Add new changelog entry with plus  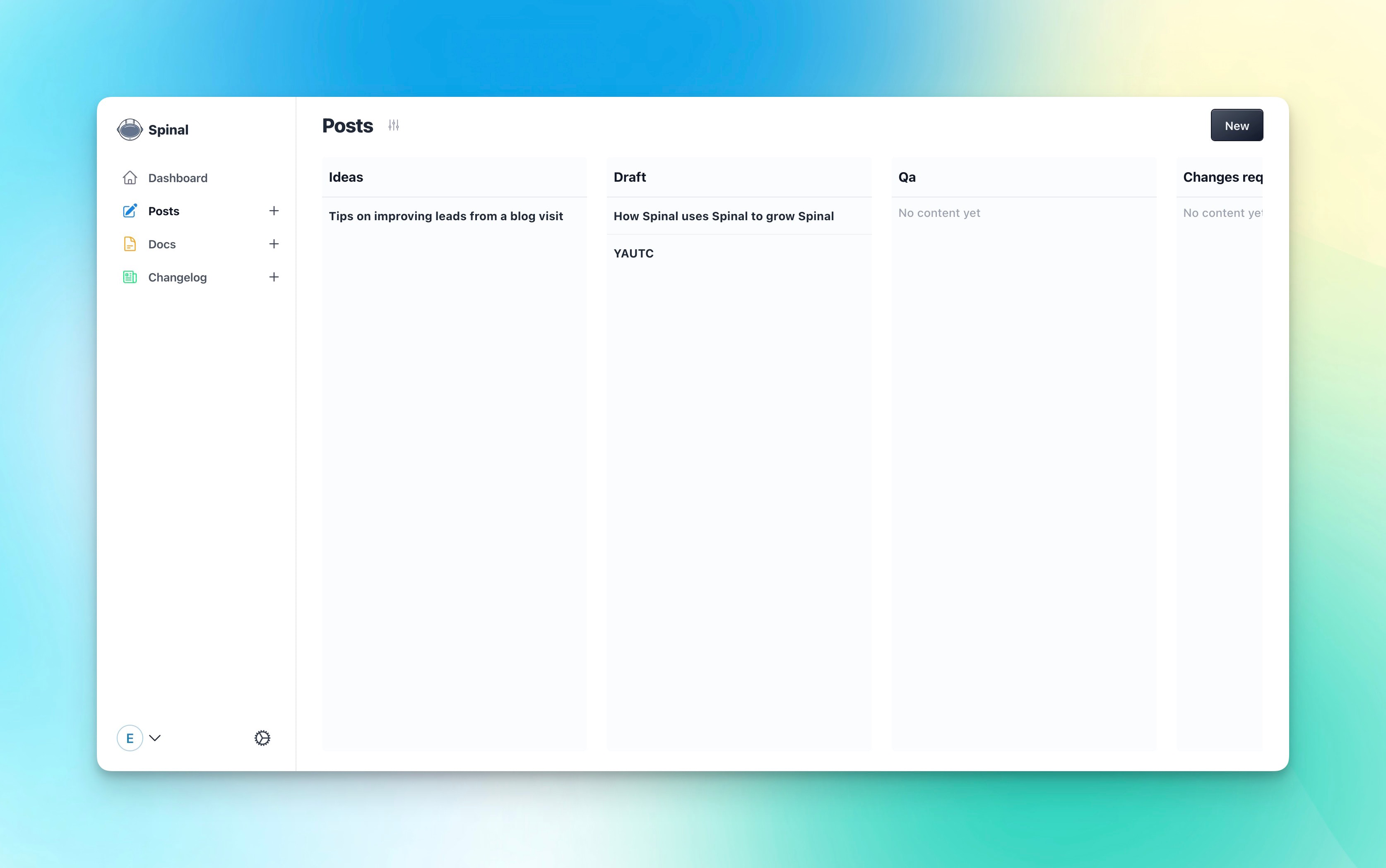click(274, 277)
